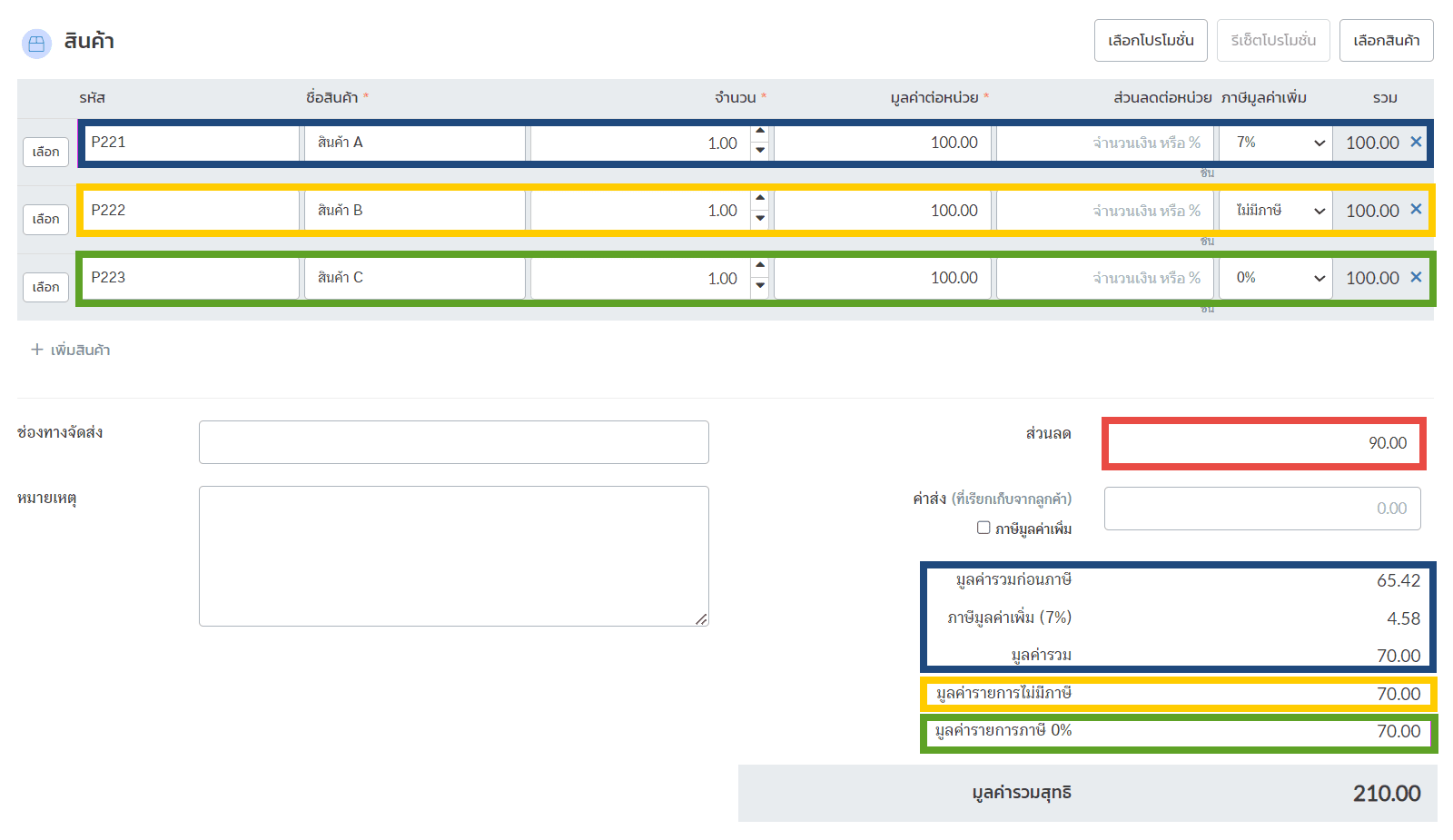Click the ชื่อสินค้า column header
Image resolution: width=1453 pixels, height=840 pixels.
(x=332, y=97)
